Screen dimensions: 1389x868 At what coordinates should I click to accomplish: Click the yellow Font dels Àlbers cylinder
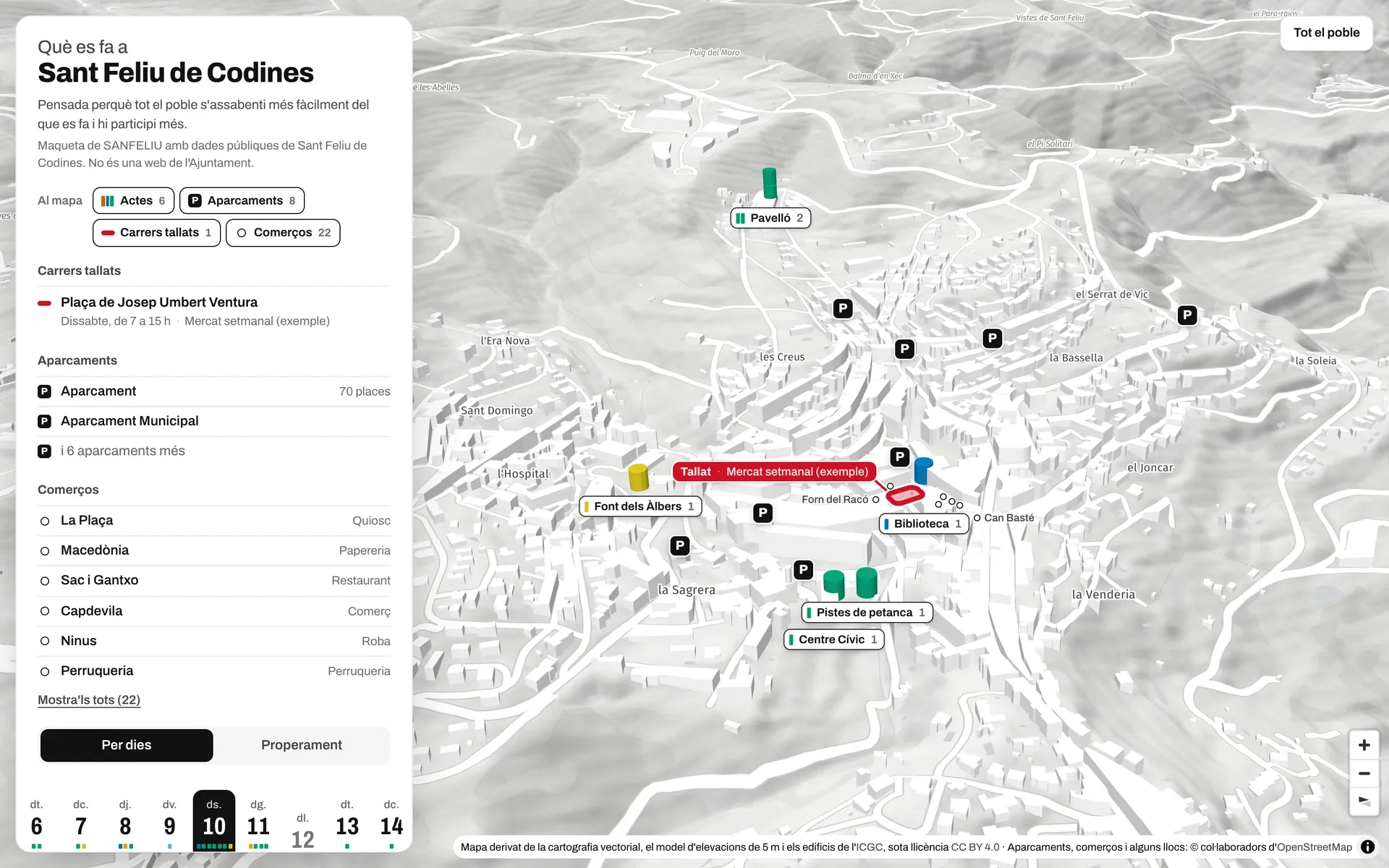[638, 477]
